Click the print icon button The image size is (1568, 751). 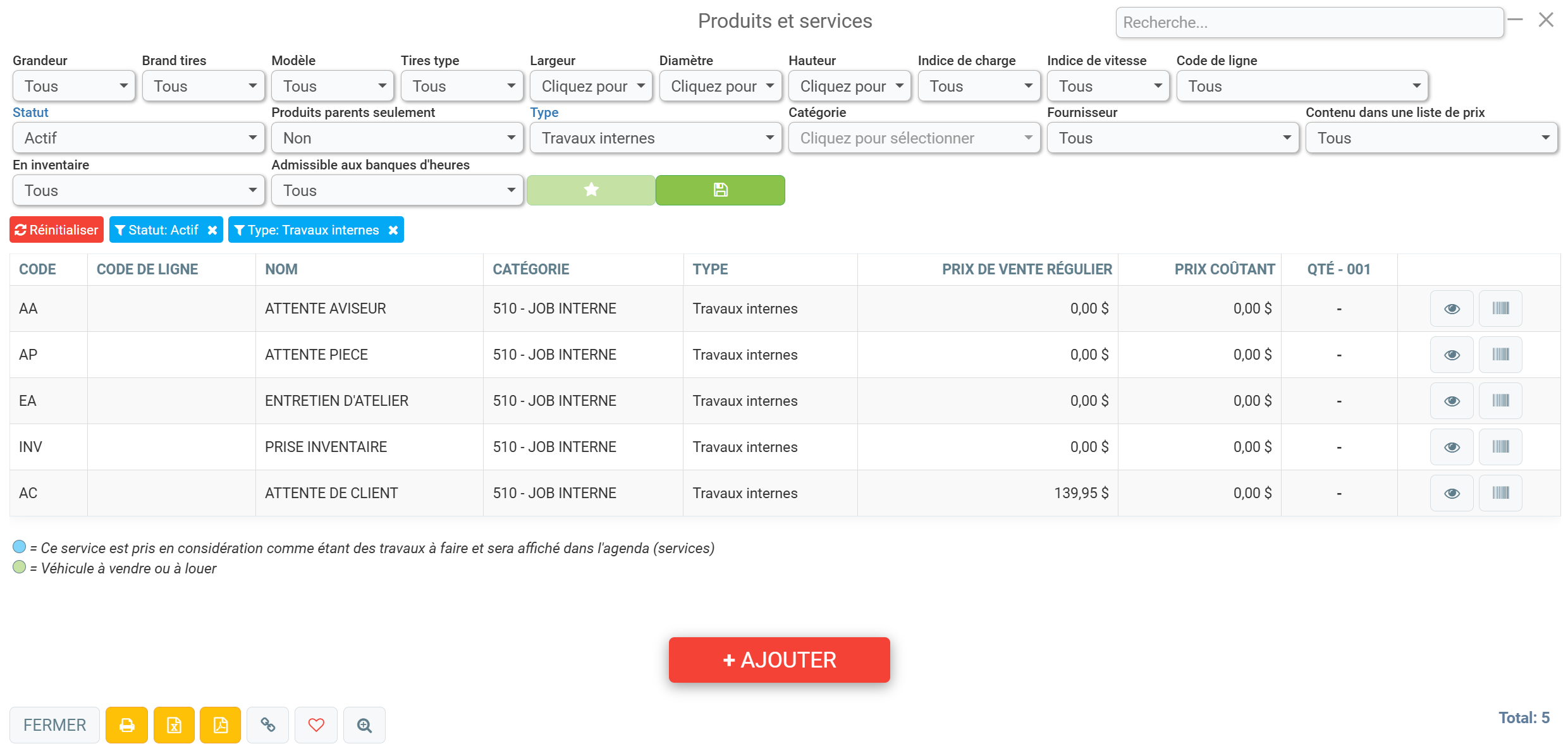click(x=126, y=724)
